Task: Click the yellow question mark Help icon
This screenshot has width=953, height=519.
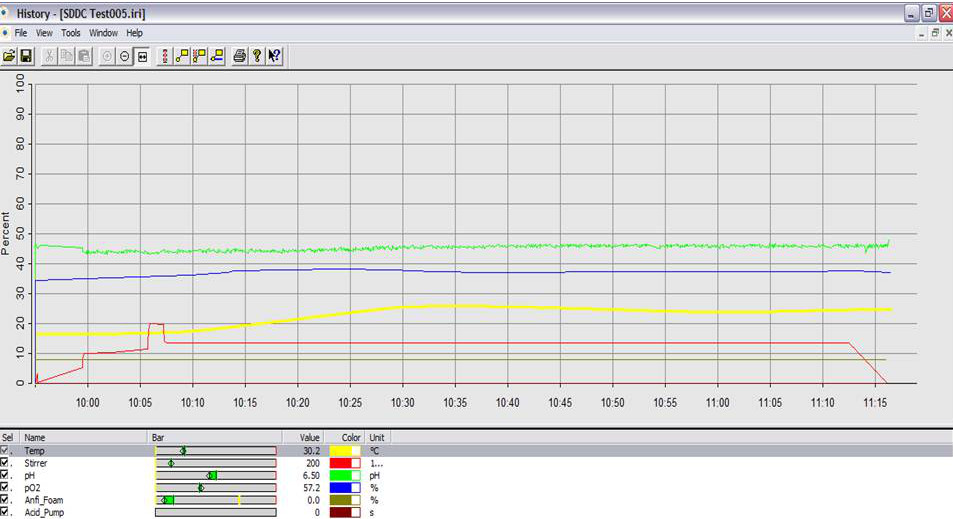Action: pyautogui.click(x=257, y=56)
